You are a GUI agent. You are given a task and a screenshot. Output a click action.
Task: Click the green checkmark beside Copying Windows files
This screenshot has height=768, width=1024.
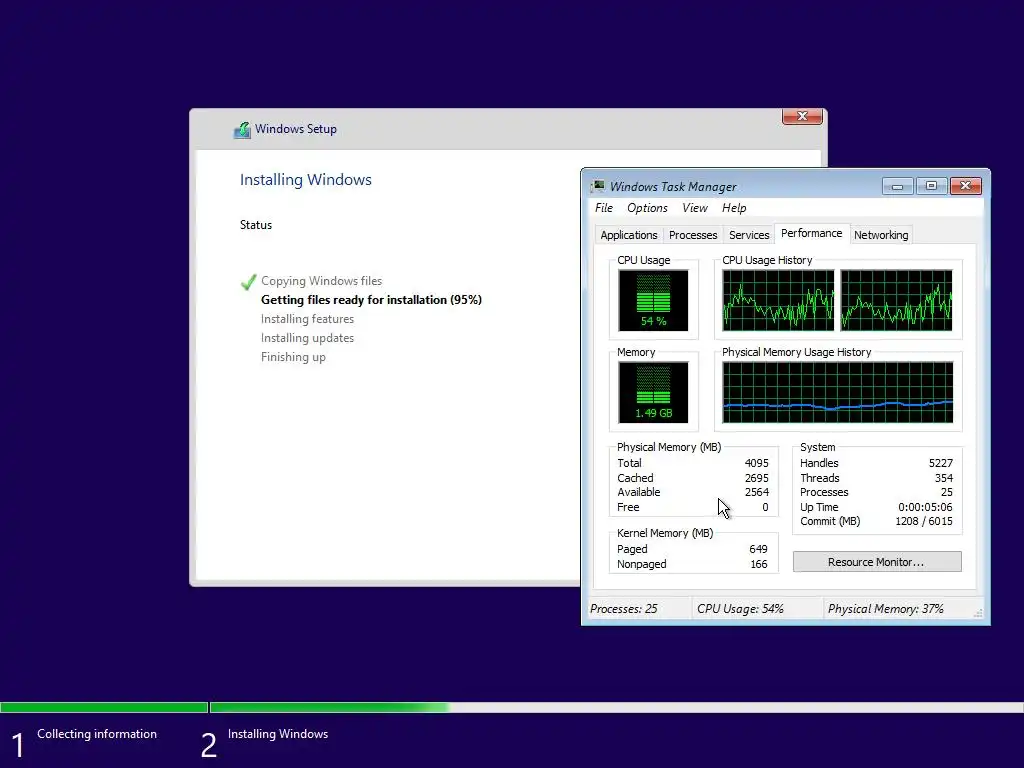[249, 281]
